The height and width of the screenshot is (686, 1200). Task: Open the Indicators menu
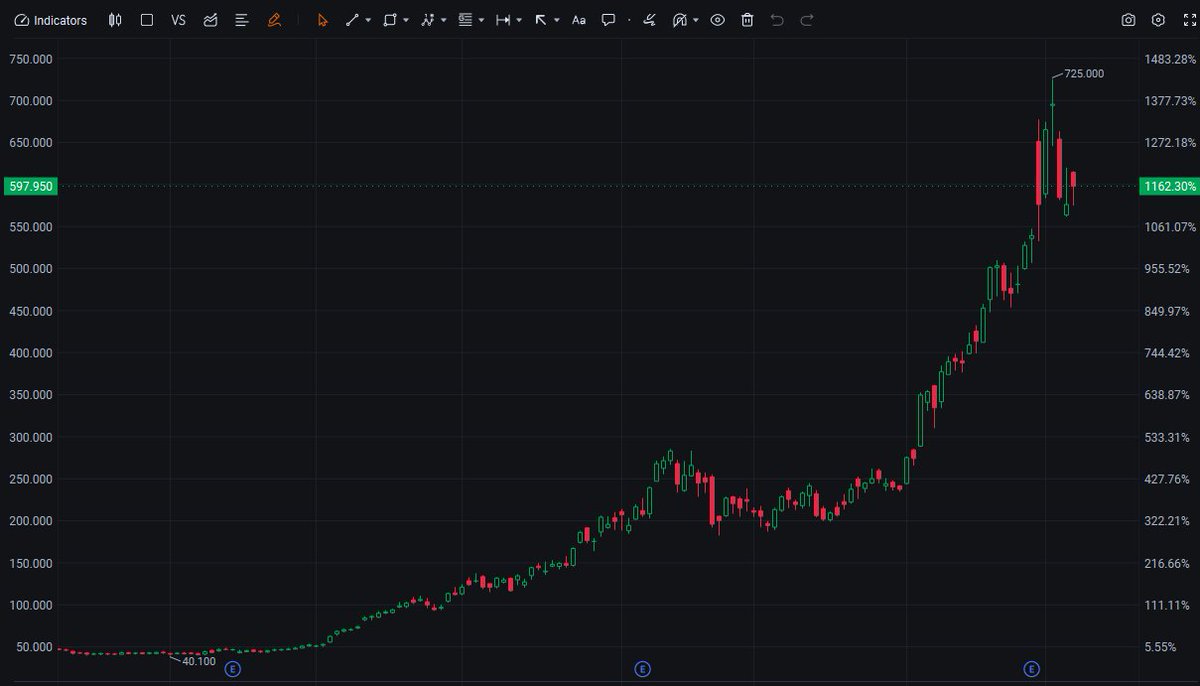51,20
